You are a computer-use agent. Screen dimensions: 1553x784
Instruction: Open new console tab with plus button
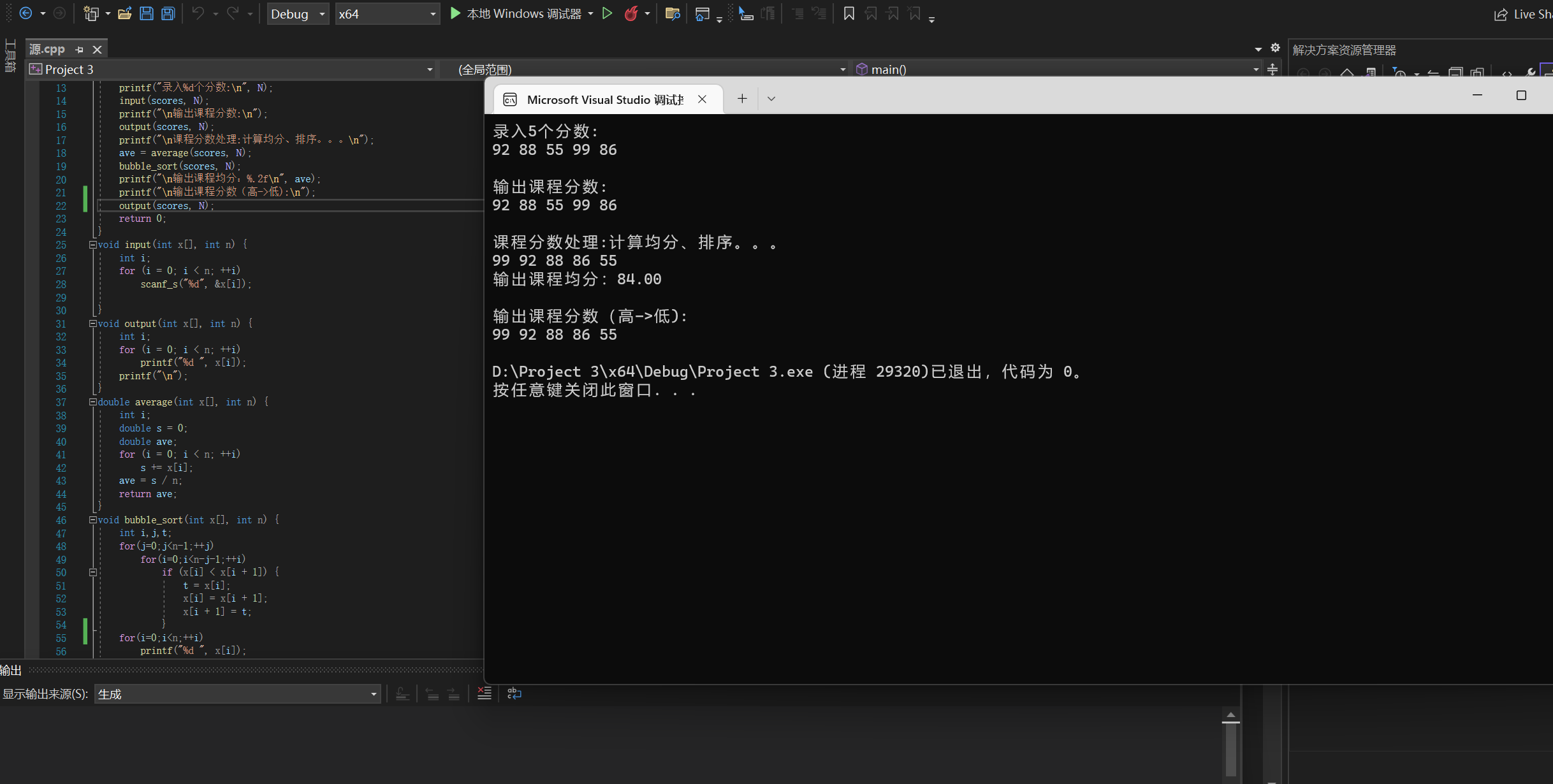coord(742,99)
